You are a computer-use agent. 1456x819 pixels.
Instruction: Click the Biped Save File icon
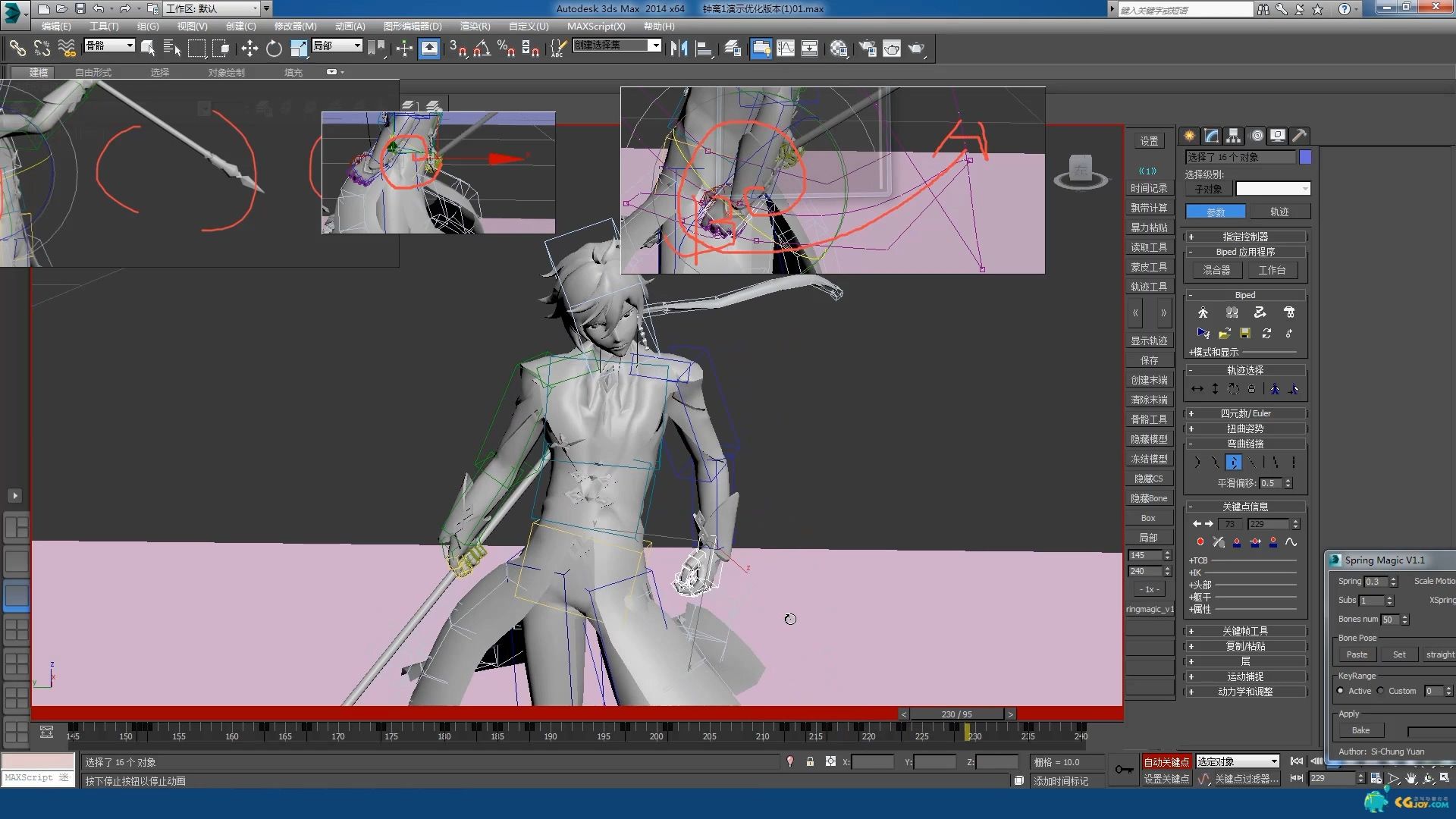click(1245, 333)
